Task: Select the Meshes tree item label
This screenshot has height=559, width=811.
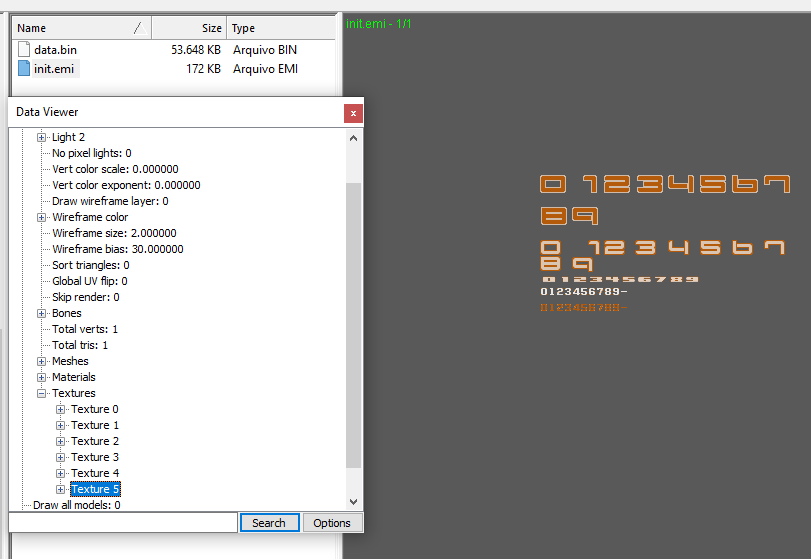Action: (x=70, y=361)
